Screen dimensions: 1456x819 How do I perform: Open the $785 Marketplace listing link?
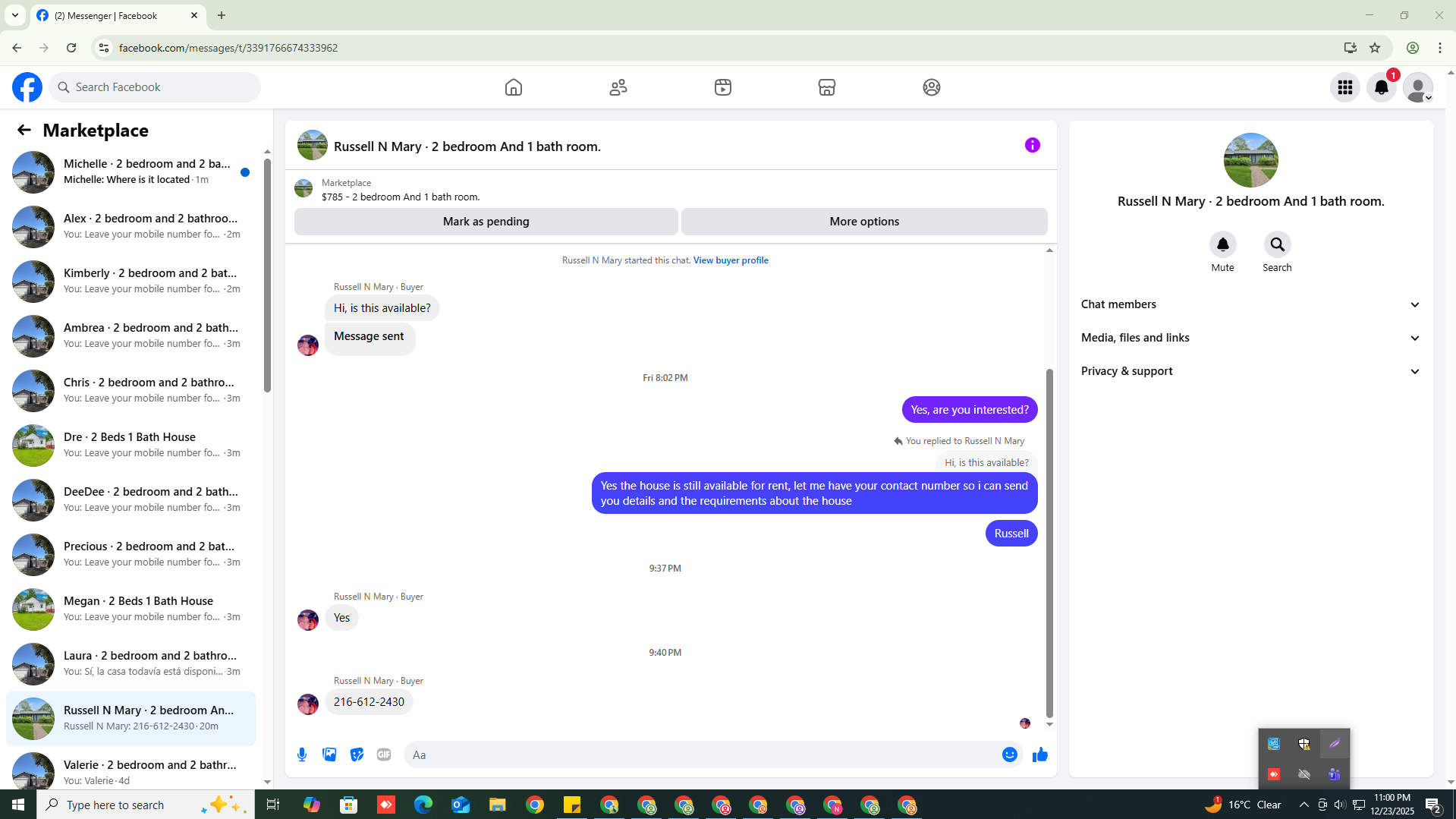(x=400, y=197)
